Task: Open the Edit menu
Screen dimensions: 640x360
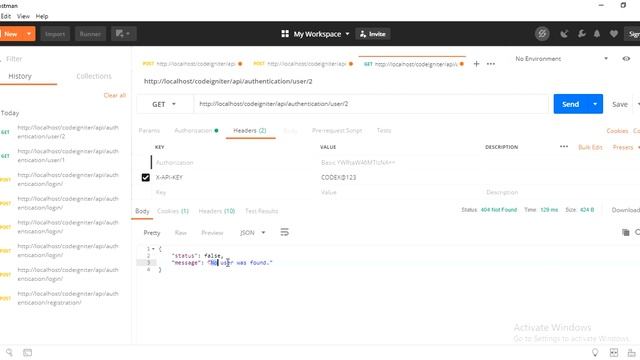Action: 6,16
